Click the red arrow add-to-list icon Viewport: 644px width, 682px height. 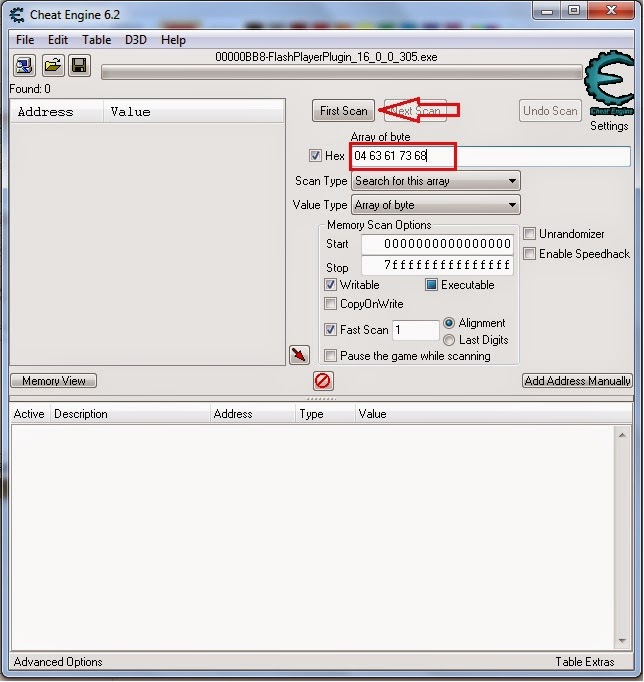tap(299, 355)
